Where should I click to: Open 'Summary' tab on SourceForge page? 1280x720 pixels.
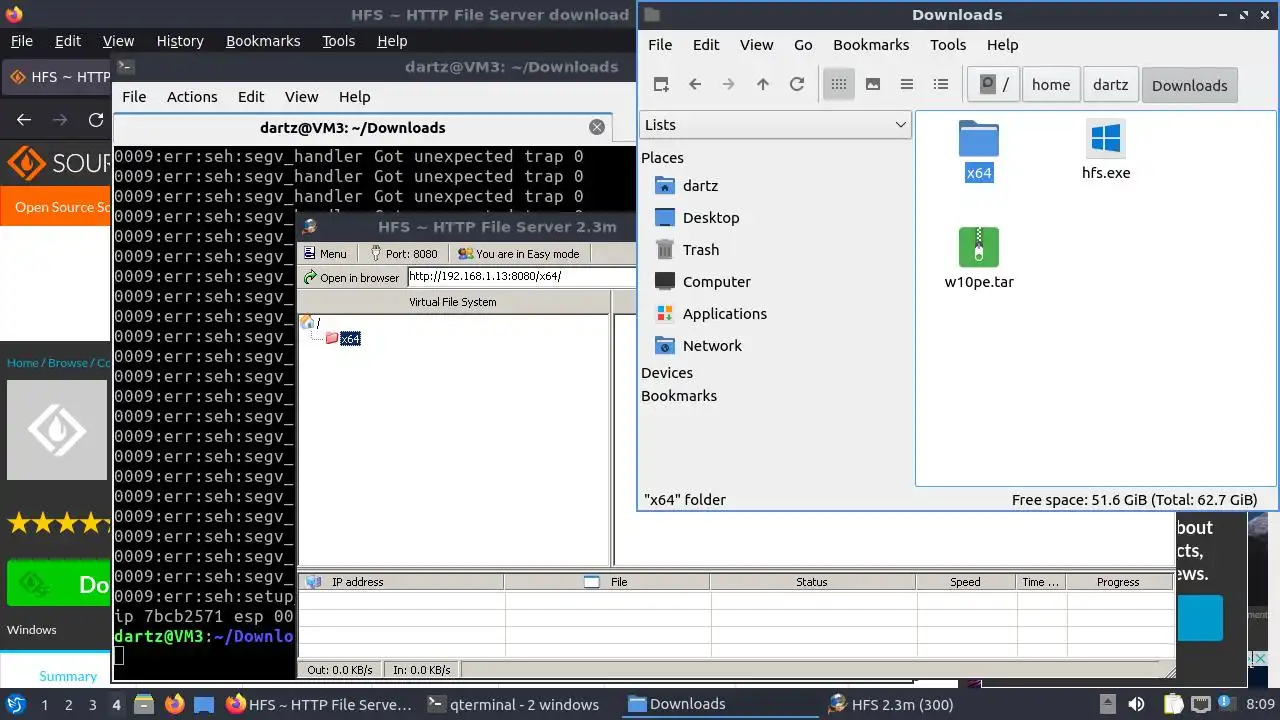[x=68, y=676]
